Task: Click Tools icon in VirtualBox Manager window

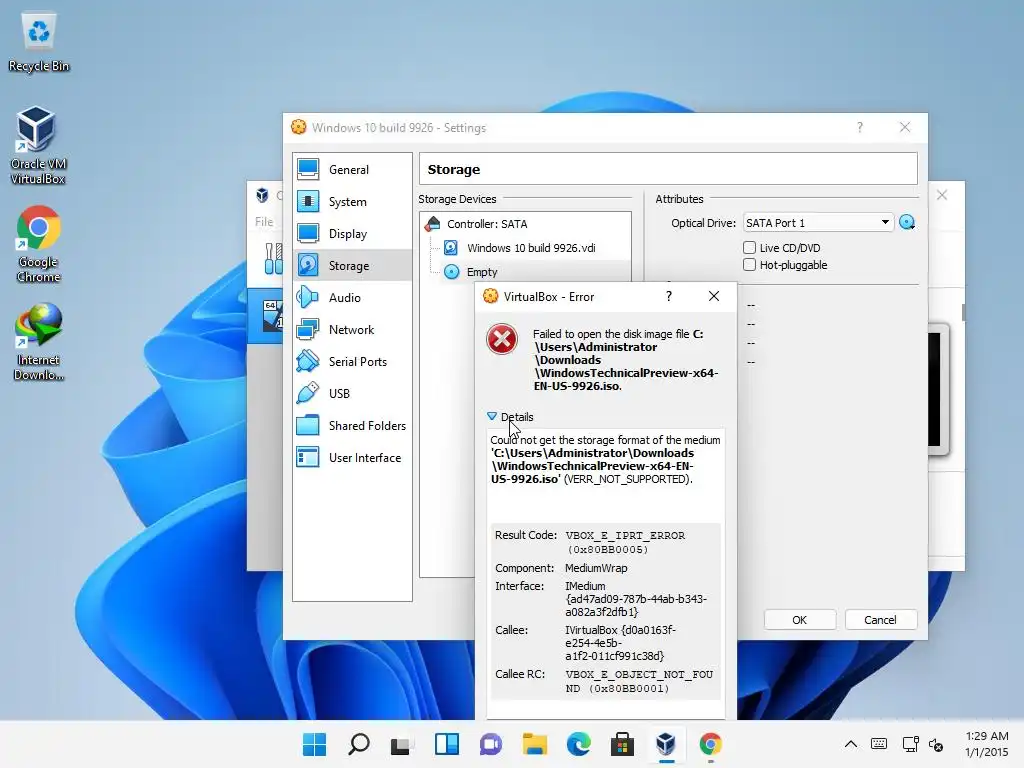Action: [273, 259]
